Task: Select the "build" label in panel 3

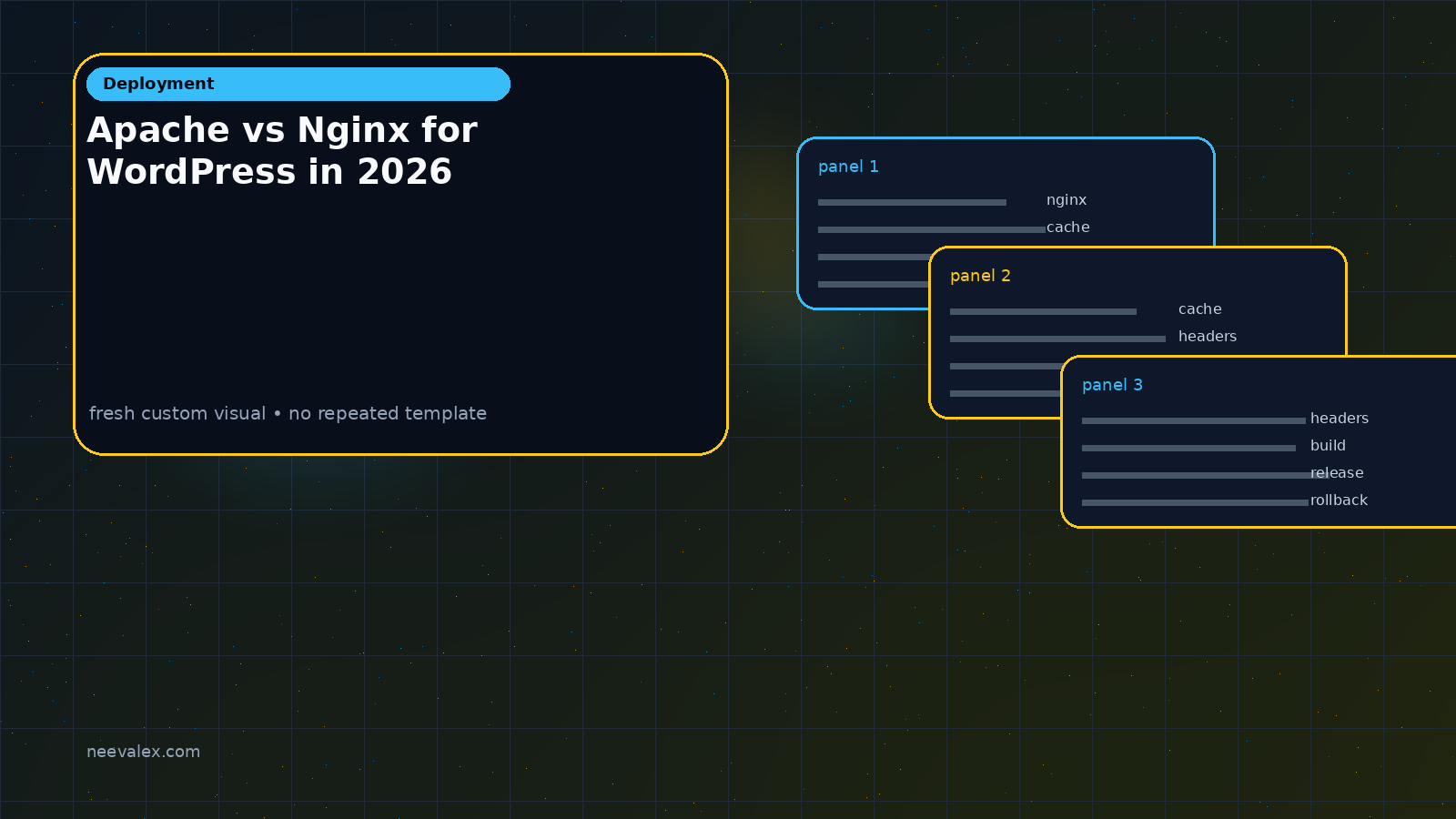Action: tap(1328, 446)
